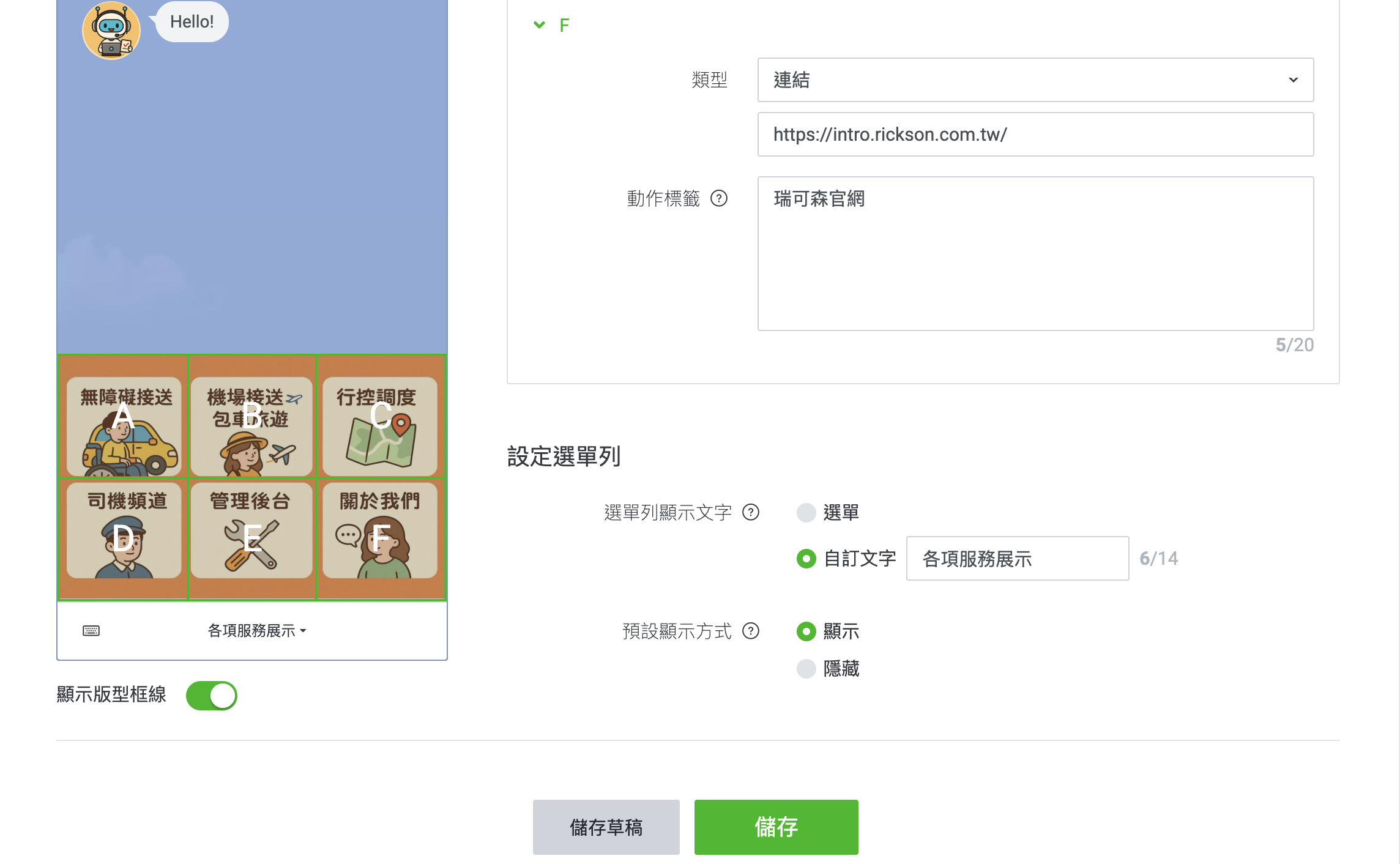Toggle off 顯示版型框線
Image resolution: width=1400 pixels, height=864 pixels.
click(x=211, y=696)
